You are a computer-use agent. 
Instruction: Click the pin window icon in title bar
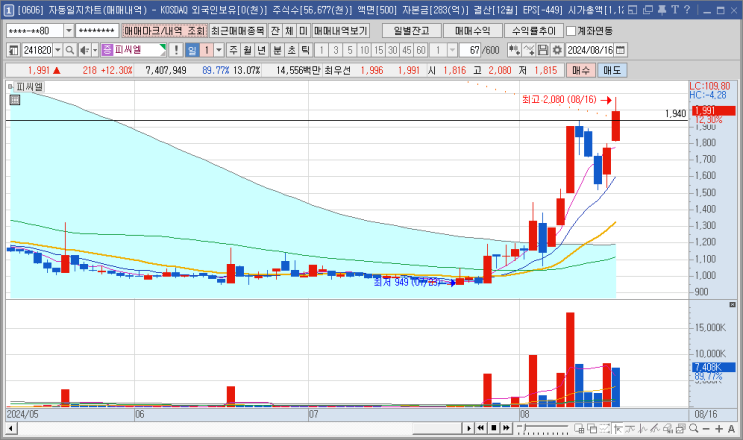(662, 9)
